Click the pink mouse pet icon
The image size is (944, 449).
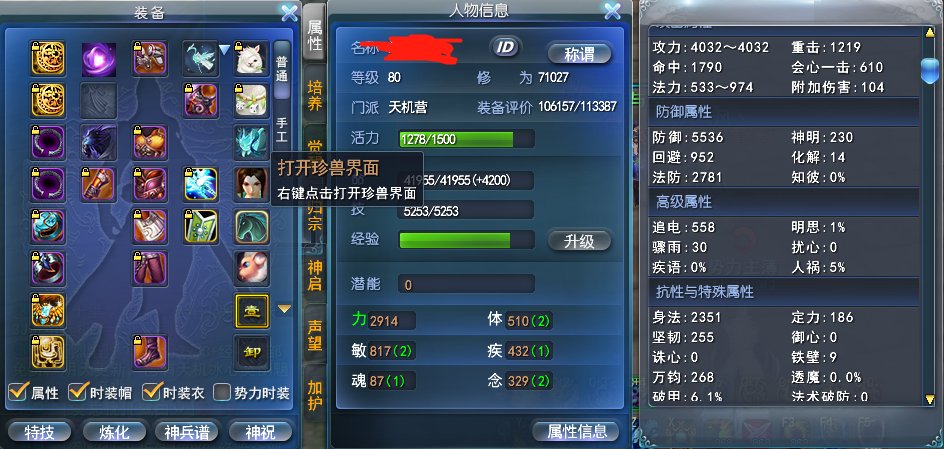(x=252, y=267)
